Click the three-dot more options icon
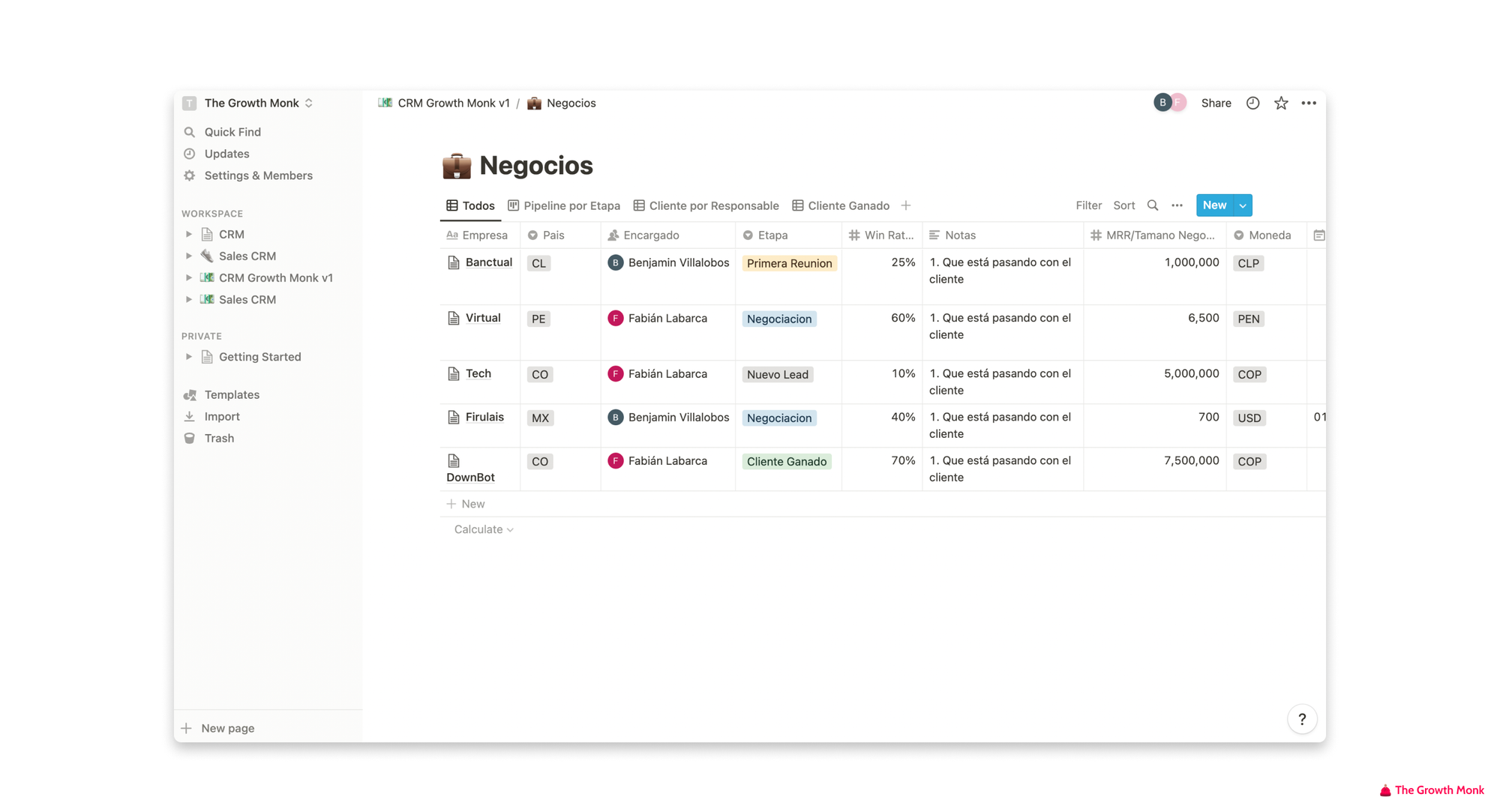 1177,205
